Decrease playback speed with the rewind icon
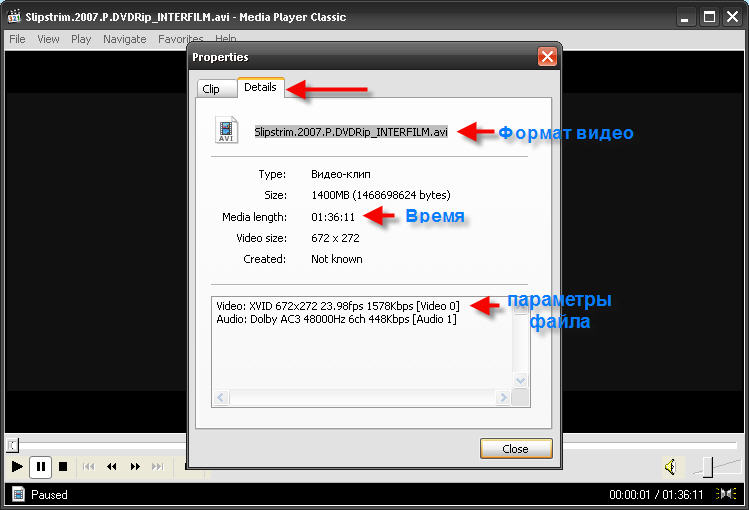 (112, 467)
